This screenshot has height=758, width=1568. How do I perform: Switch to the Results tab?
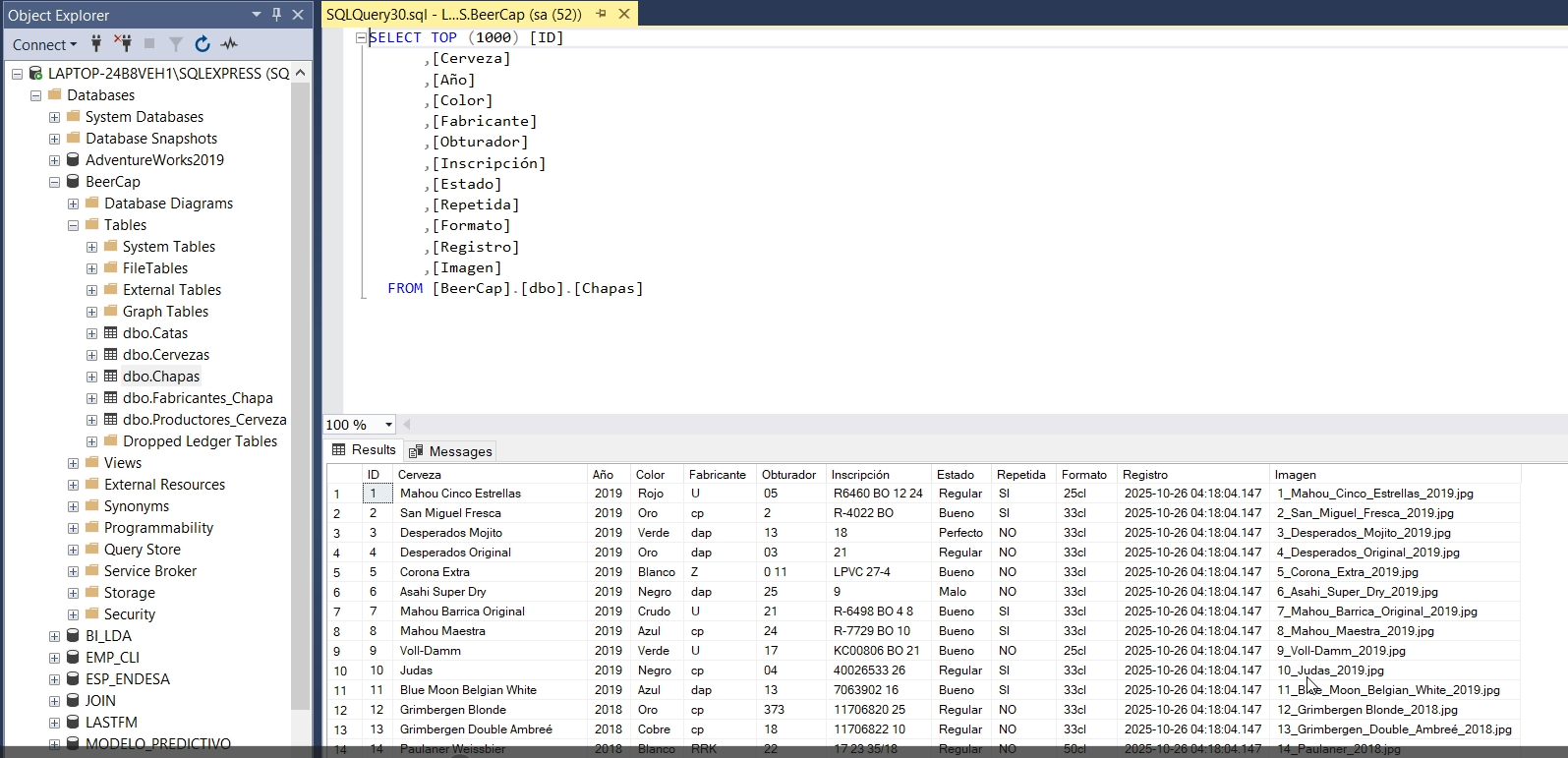coord(364,449)
